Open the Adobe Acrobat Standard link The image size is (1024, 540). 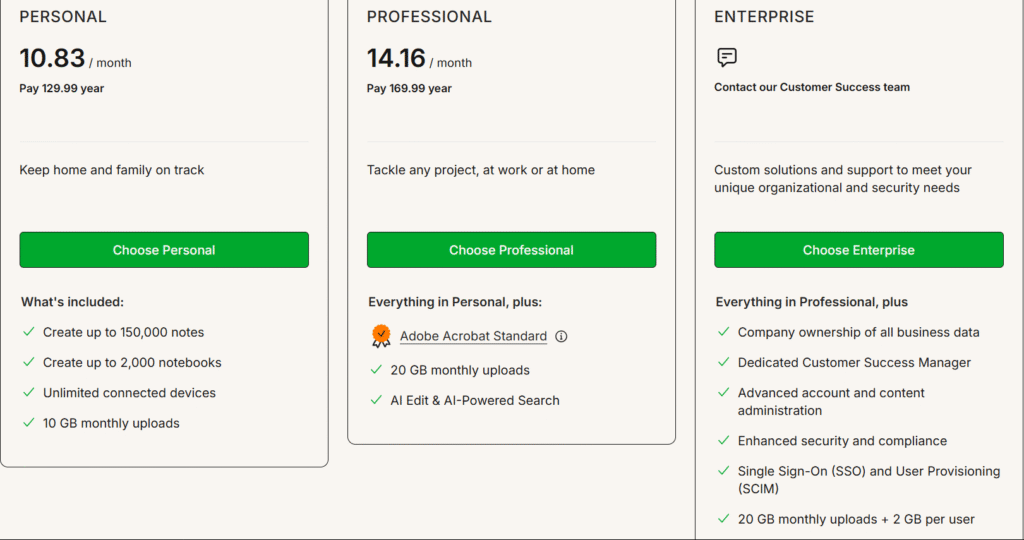(x=473, y=336)
